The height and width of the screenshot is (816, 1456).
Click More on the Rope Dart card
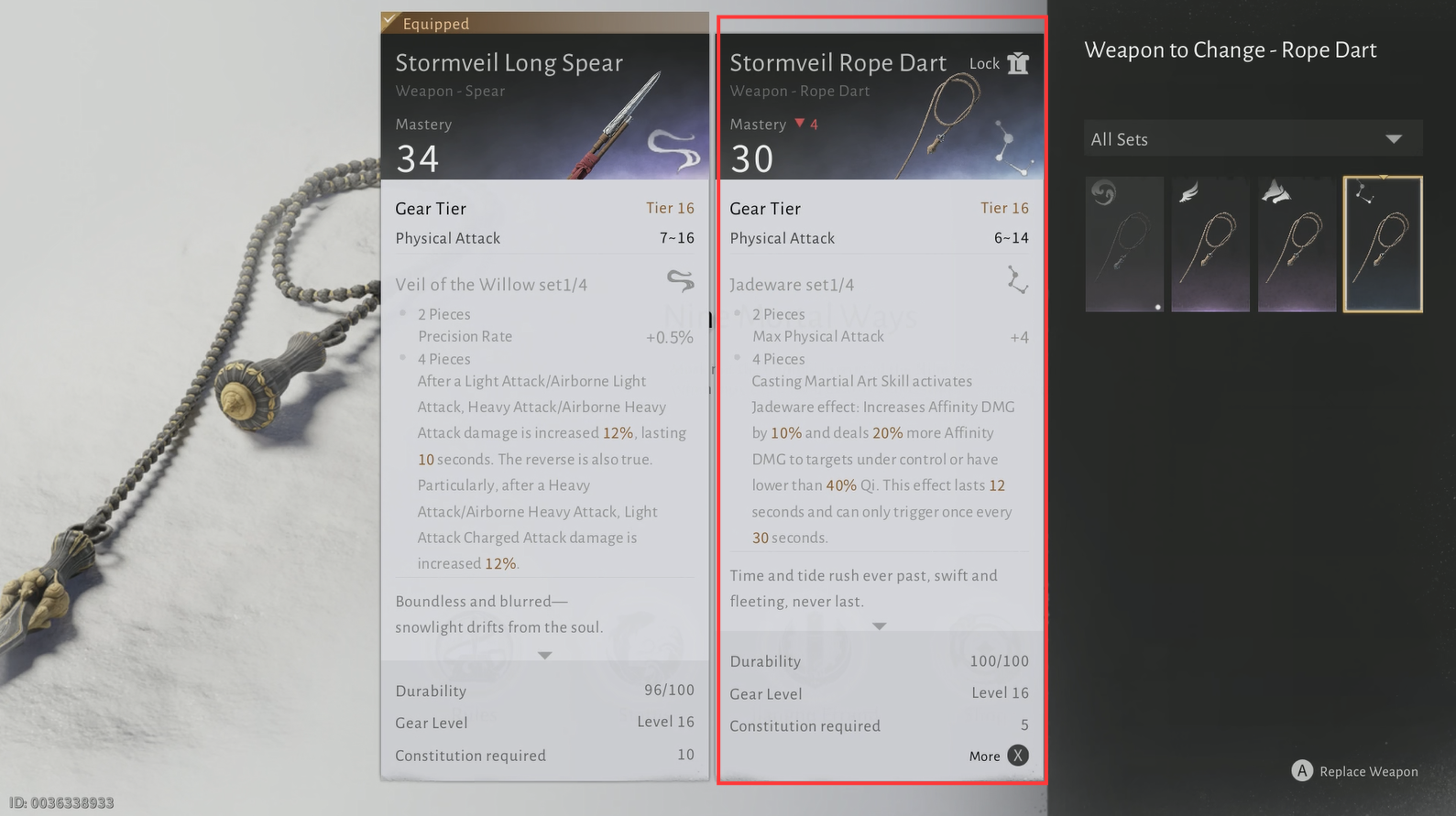985,756
